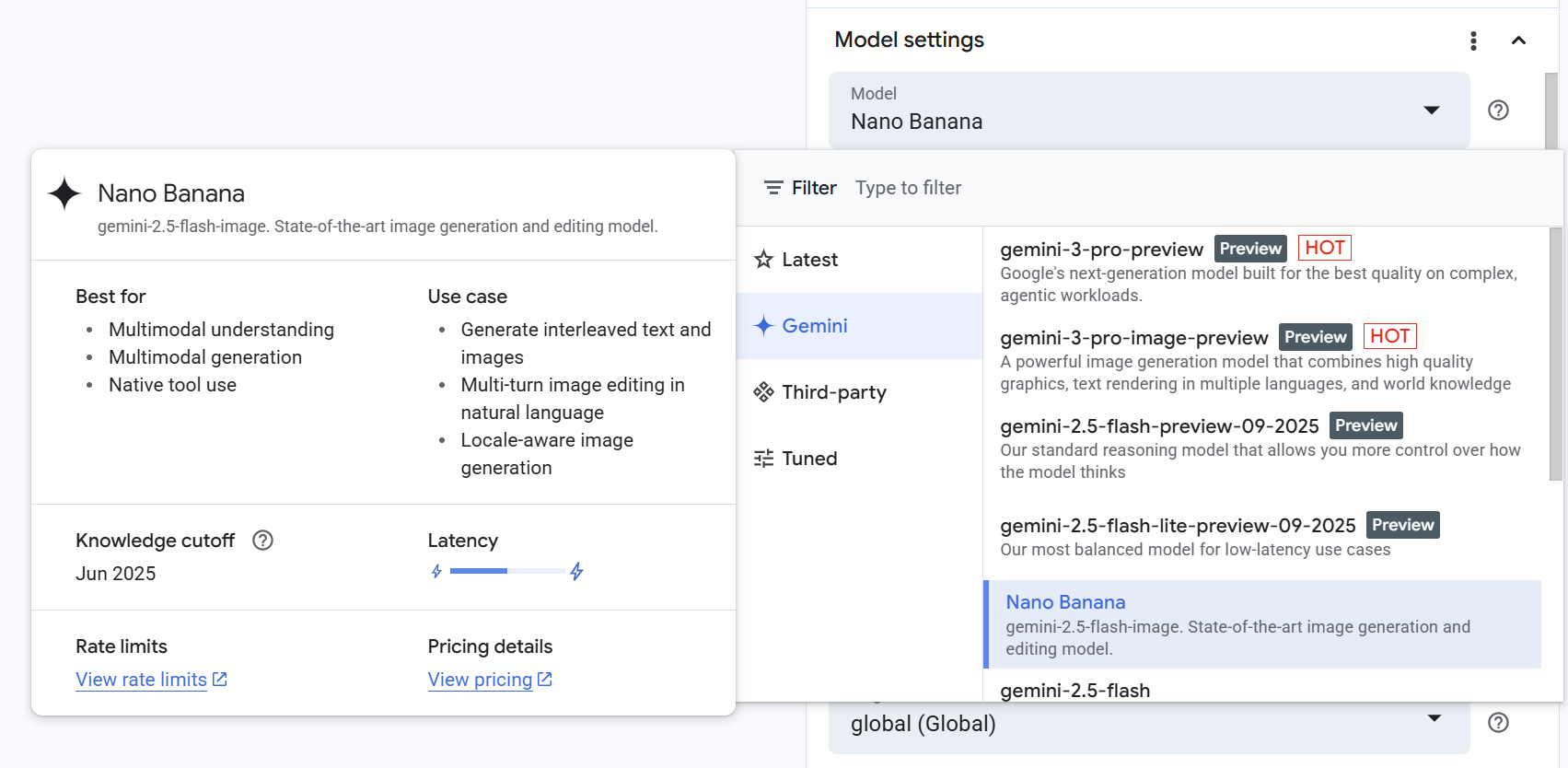1568x768 pixels.
Task: Collapse the Model settings section
Action: (1518, 41)
